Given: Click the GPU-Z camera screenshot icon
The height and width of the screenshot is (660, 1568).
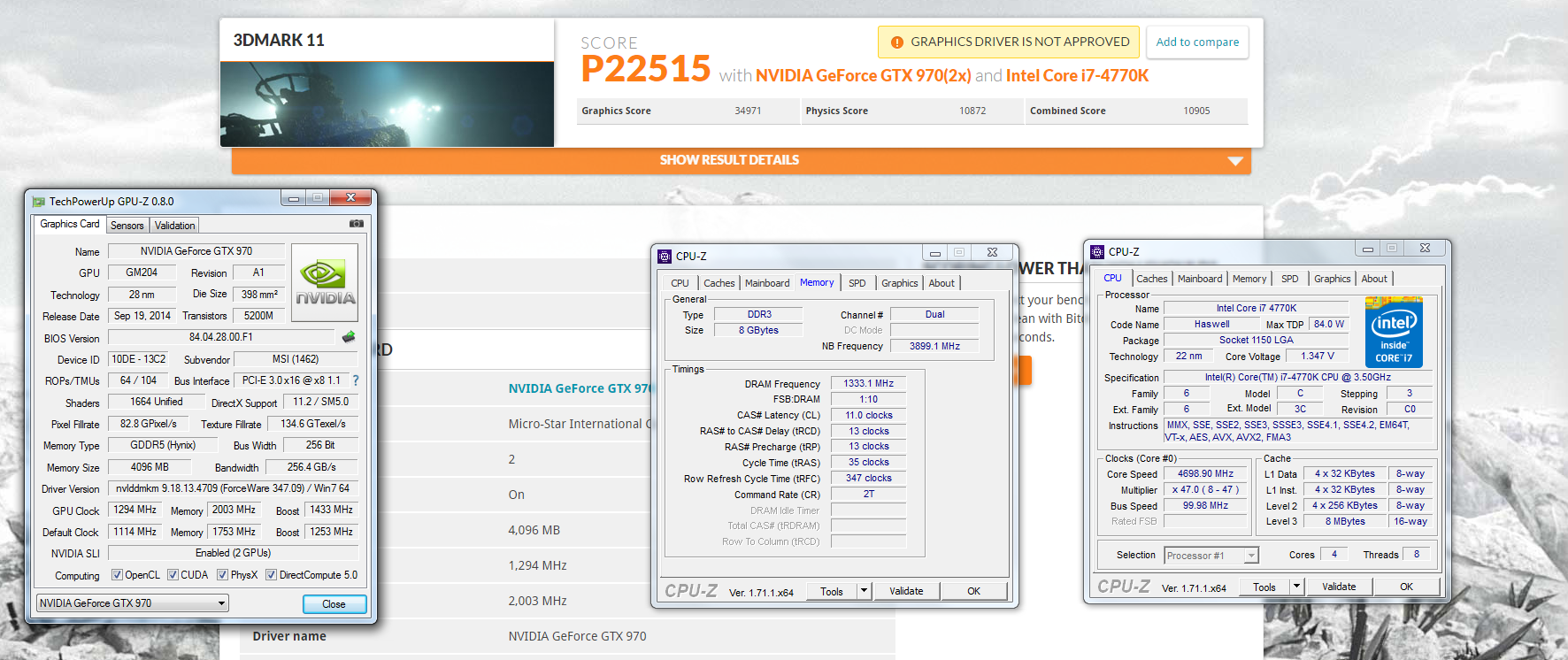Looking at the screenshot, I should click(357, 224).
